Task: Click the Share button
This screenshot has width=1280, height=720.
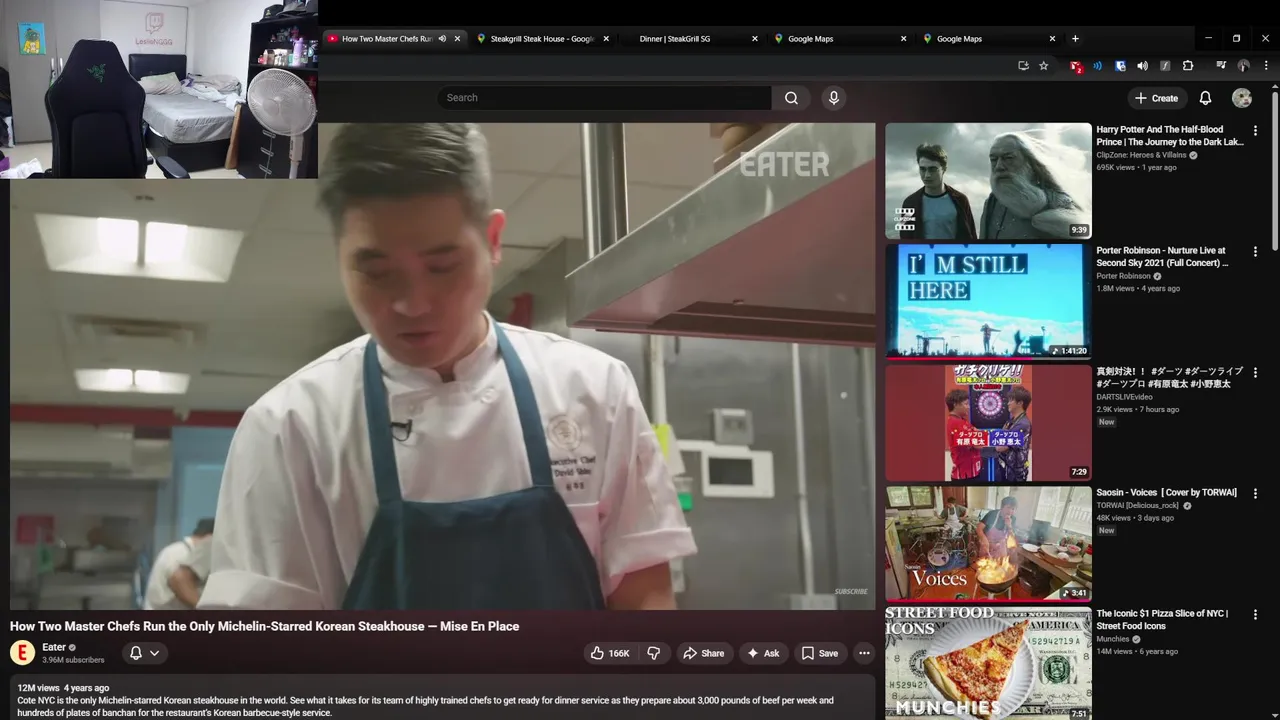Action: [703, 653]
